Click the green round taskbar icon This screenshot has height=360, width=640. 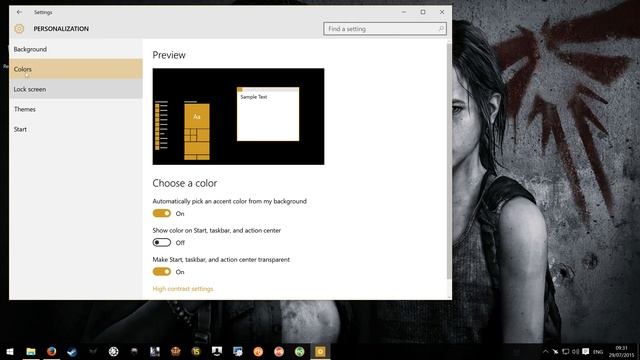point(300,351)
